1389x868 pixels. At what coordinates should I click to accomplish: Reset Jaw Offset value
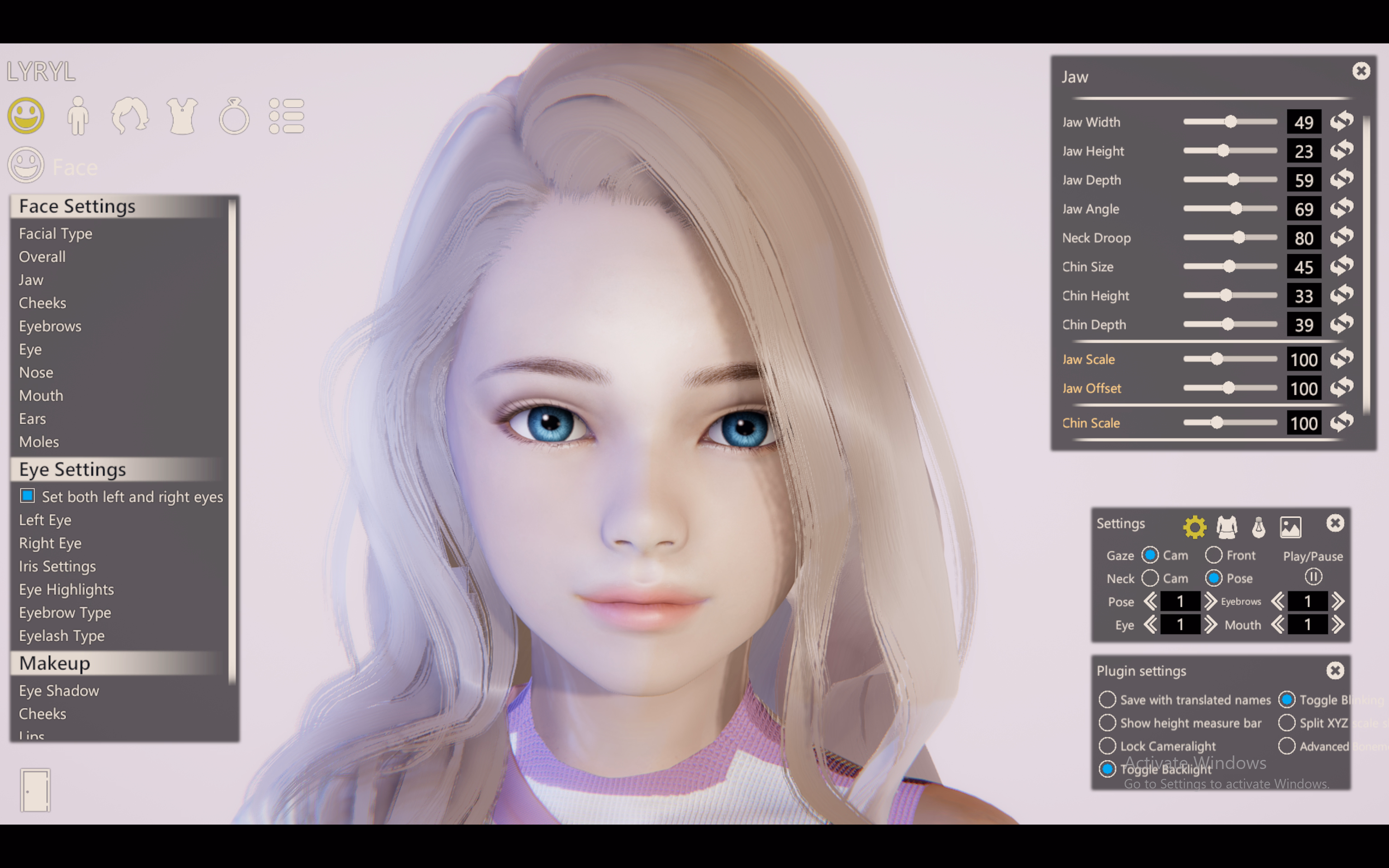[x=1342, y=388]
